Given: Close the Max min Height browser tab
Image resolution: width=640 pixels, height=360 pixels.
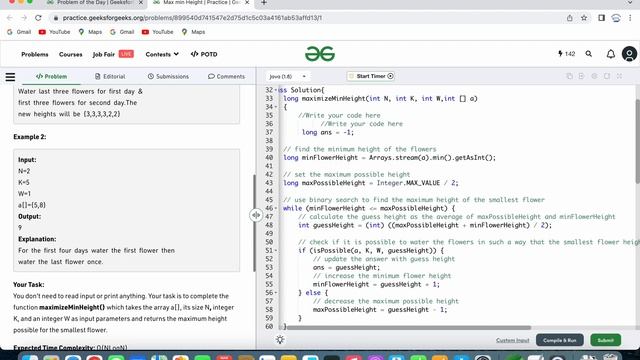Looking at the screenshot, I should [x=247, y=3].
